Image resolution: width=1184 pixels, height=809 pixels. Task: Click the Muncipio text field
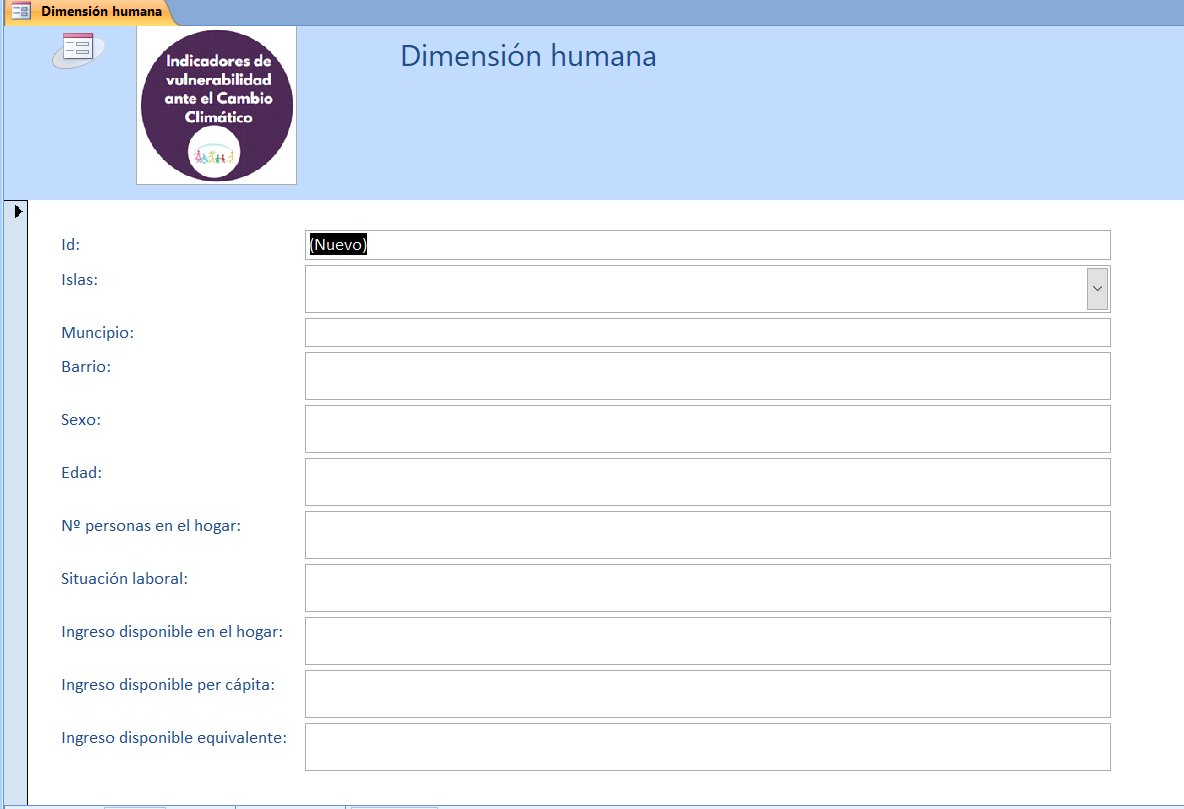(x=707, y=333)
